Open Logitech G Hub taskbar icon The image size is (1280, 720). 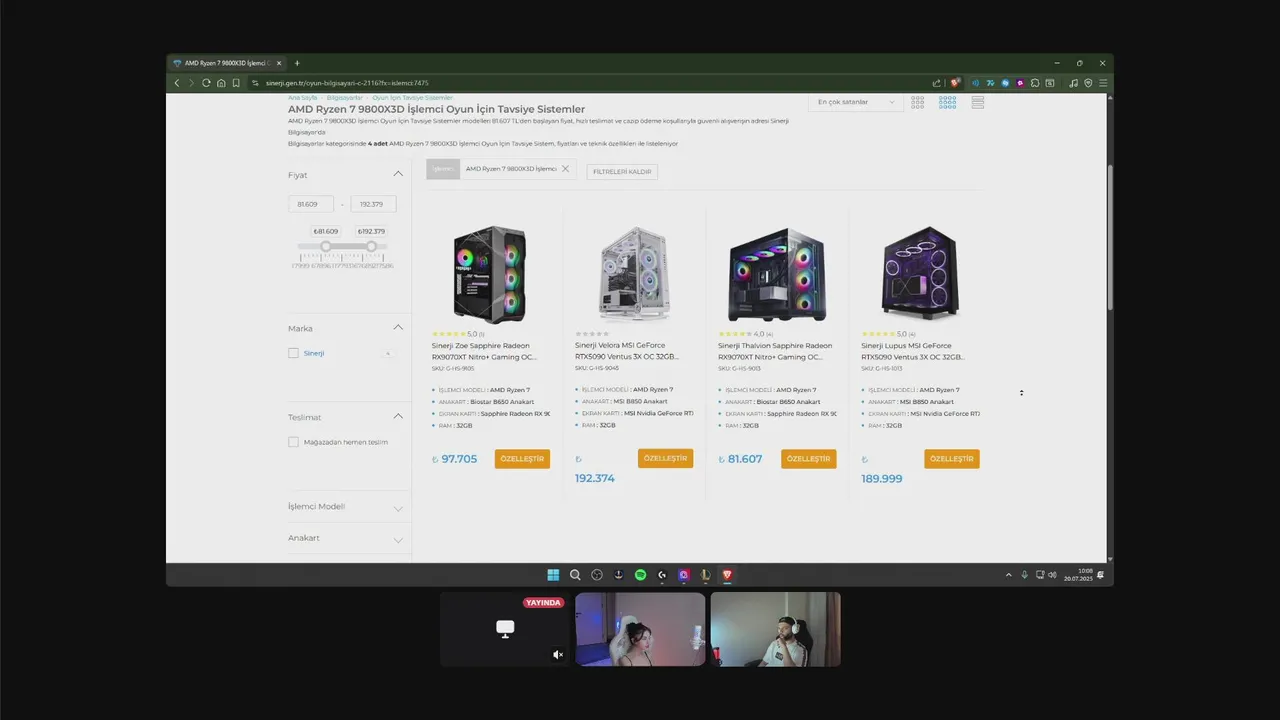(x=662, y=575)
